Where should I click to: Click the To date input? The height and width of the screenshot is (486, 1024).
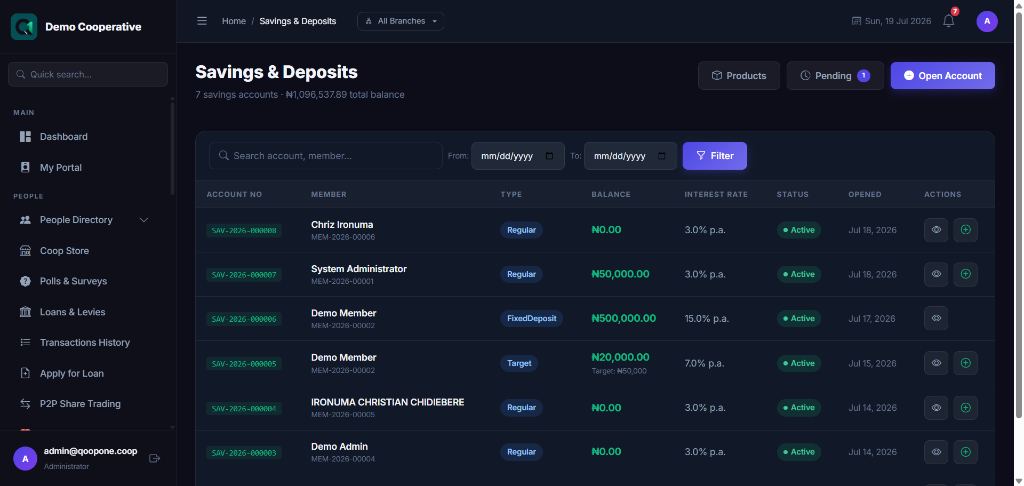(x=630, y=156)
